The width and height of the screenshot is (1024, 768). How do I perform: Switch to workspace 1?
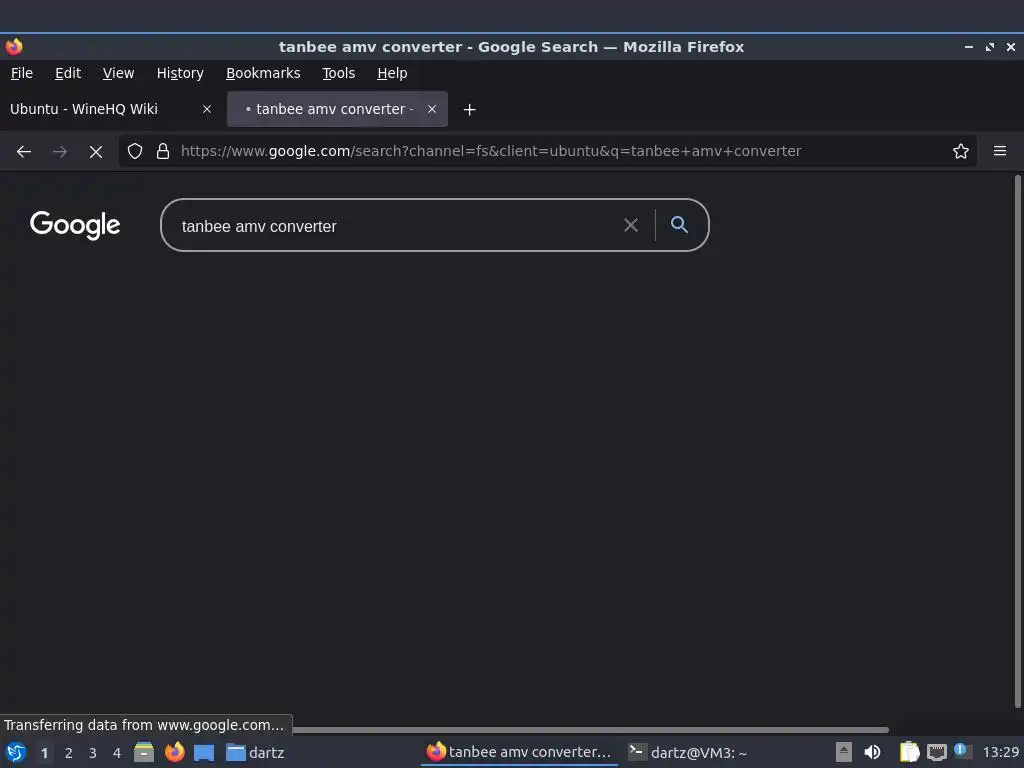pos(44,753)
